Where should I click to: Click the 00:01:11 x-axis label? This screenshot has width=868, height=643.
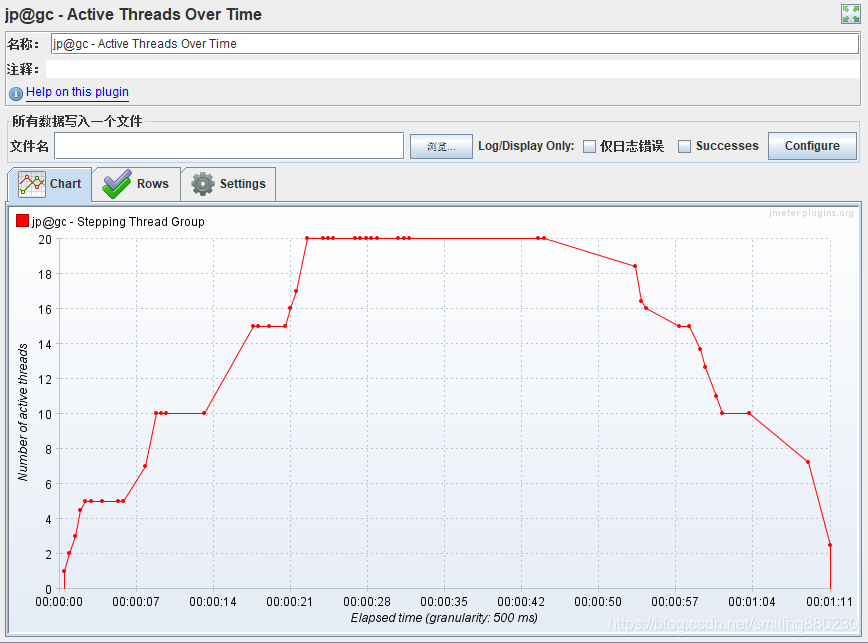829,601
